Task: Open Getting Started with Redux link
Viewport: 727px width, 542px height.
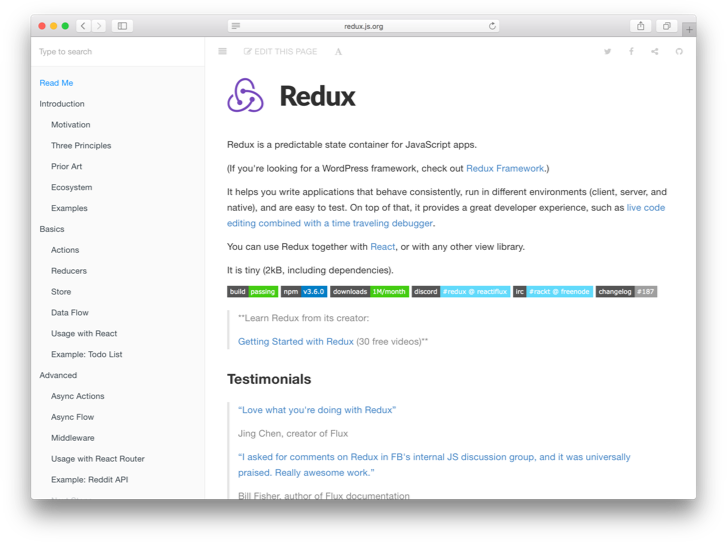Action: click(296, 342)
